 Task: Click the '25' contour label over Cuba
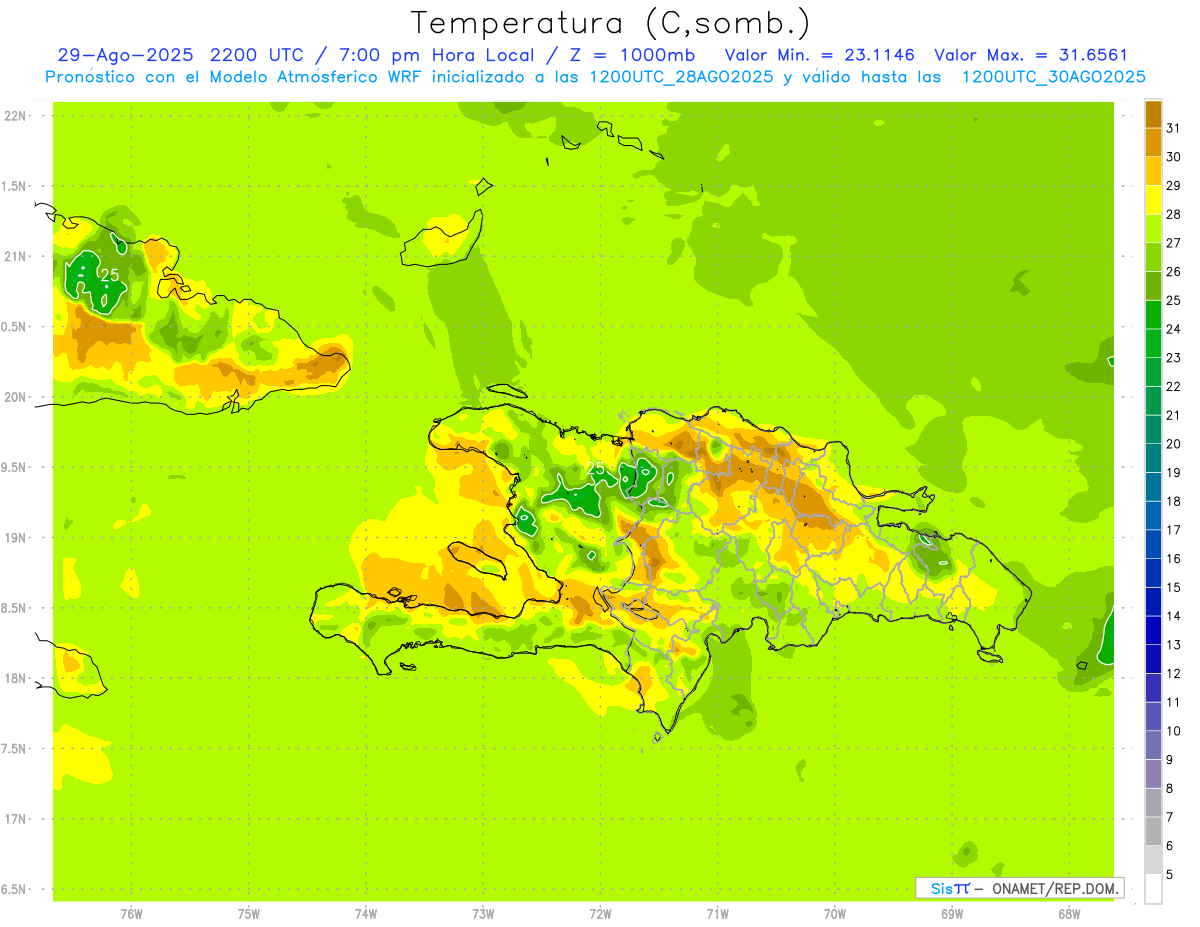(x=109, y=275)
